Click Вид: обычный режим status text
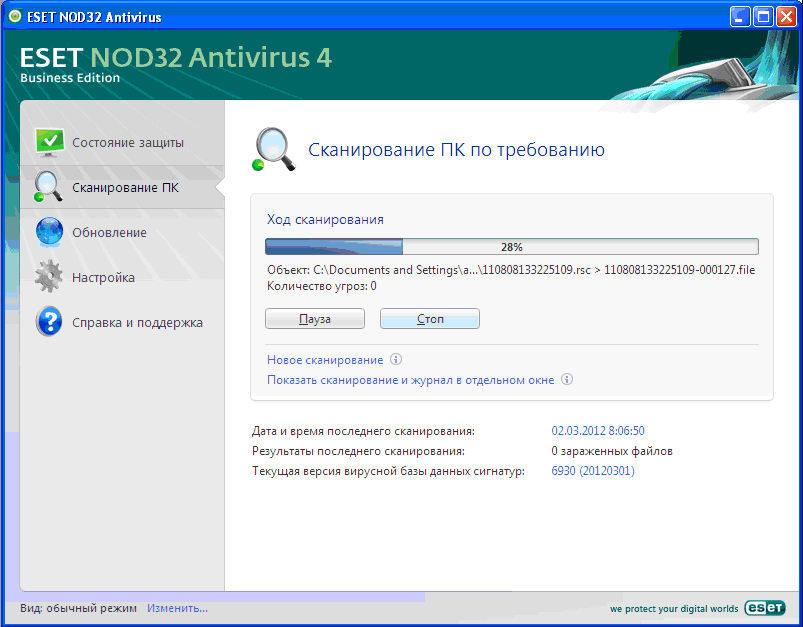The width and height of the screenshot is (803, 627). coord(78,608)
